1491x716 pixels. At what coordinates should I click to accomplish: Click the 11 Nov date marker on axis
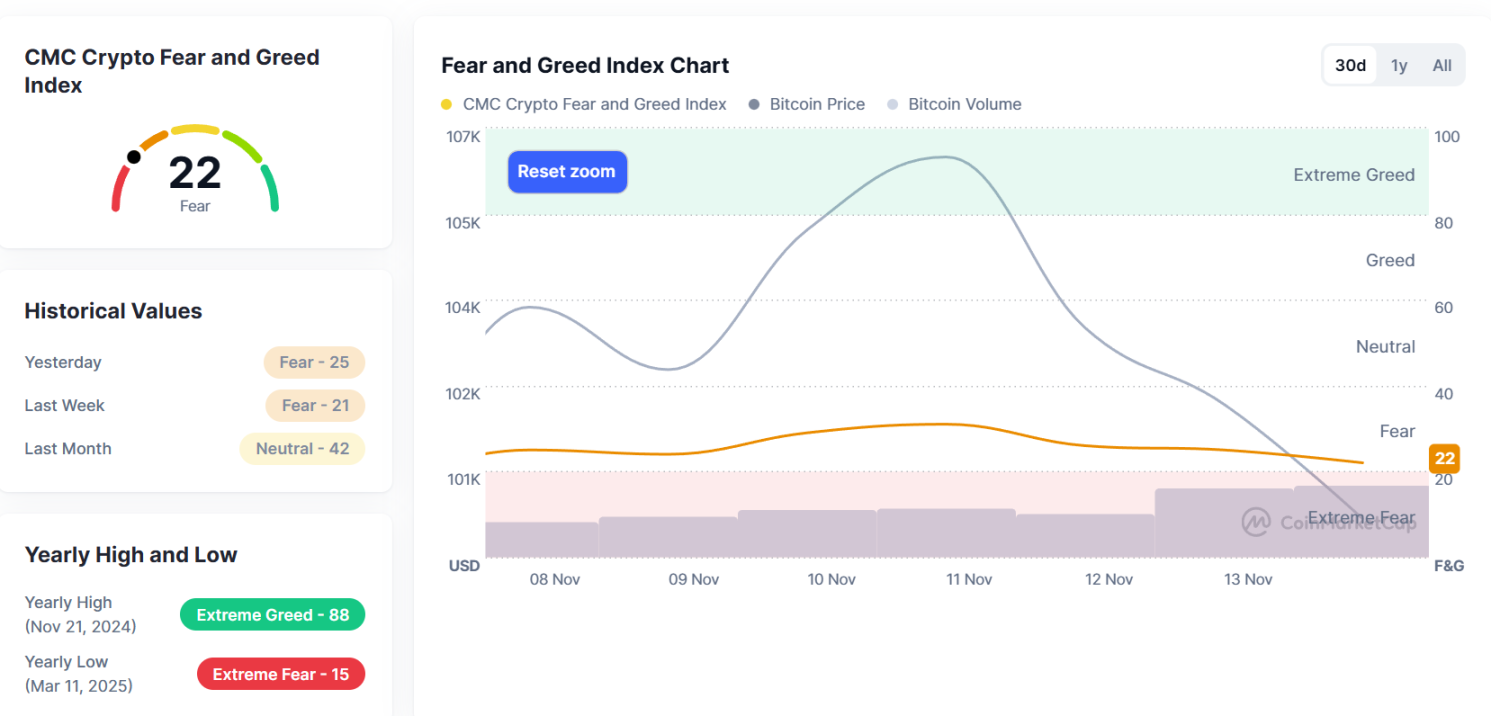click(968, 579)
